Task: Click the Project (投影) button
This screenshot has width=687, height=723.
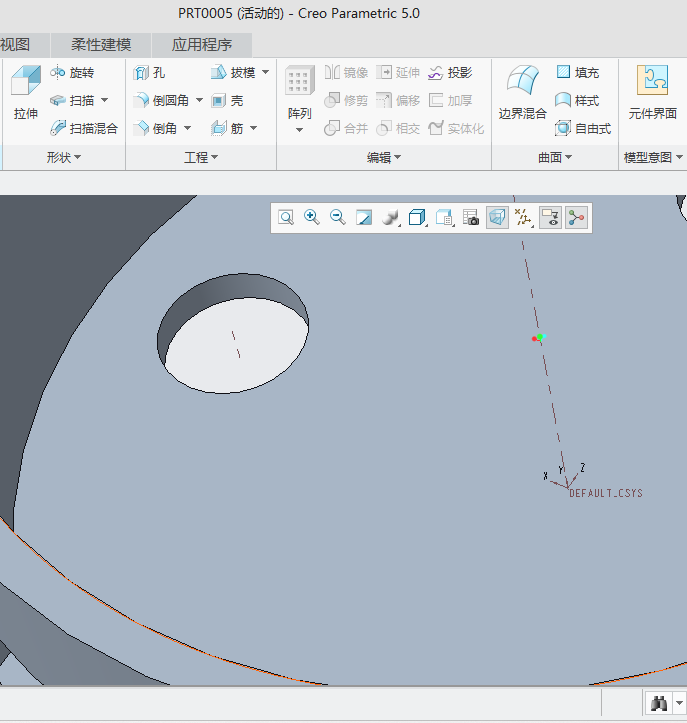Action: coord(450,73)
